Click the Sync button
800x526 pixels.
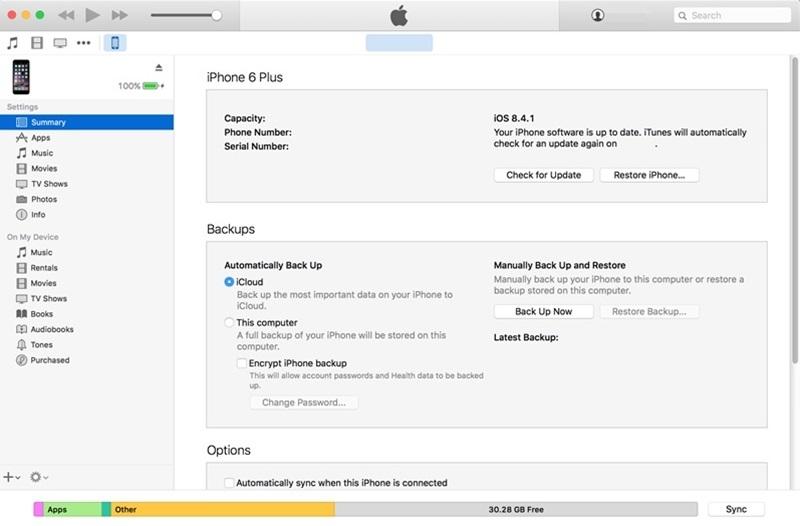[x=736, y=509]
